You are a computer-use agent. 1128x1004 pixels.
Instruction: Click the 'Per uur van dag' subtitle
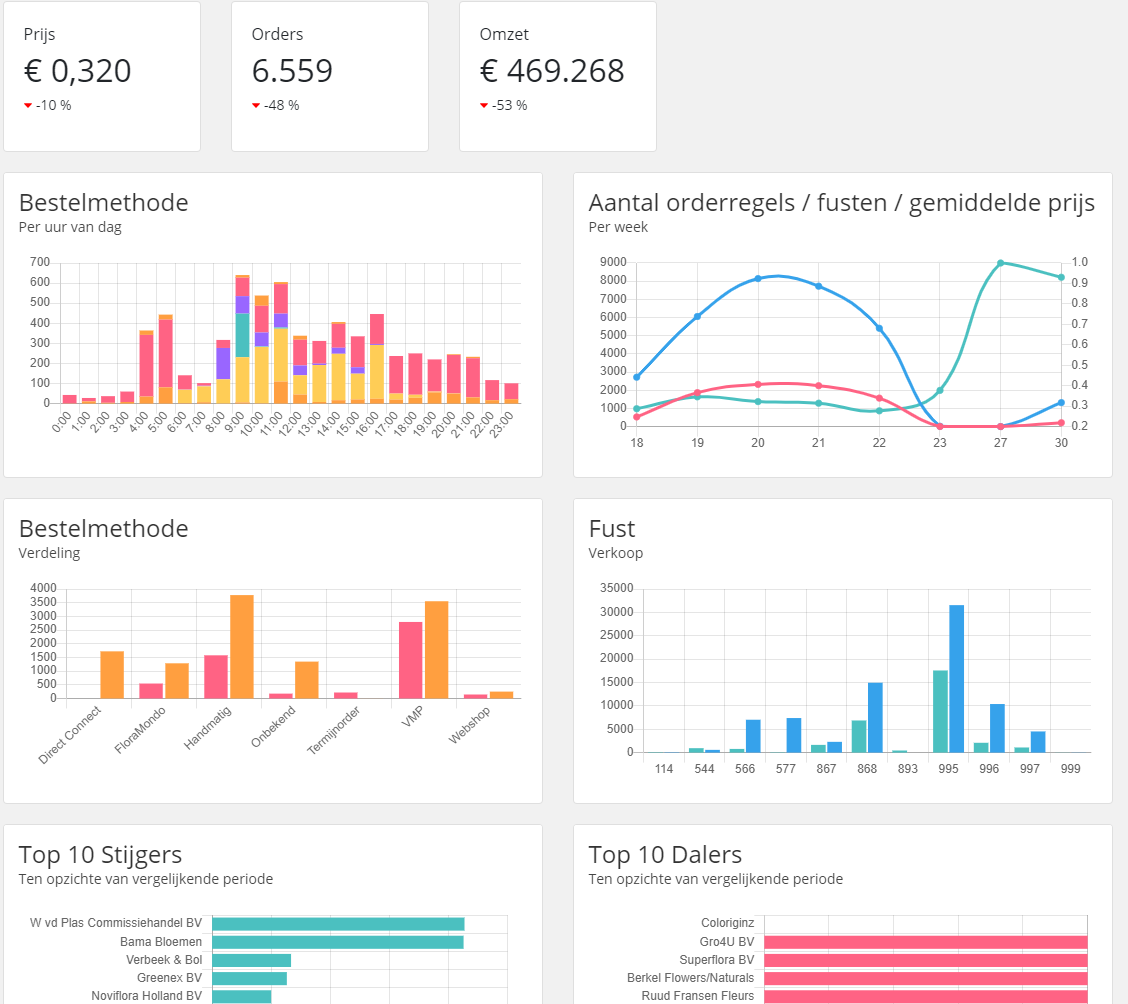(70, 227)
